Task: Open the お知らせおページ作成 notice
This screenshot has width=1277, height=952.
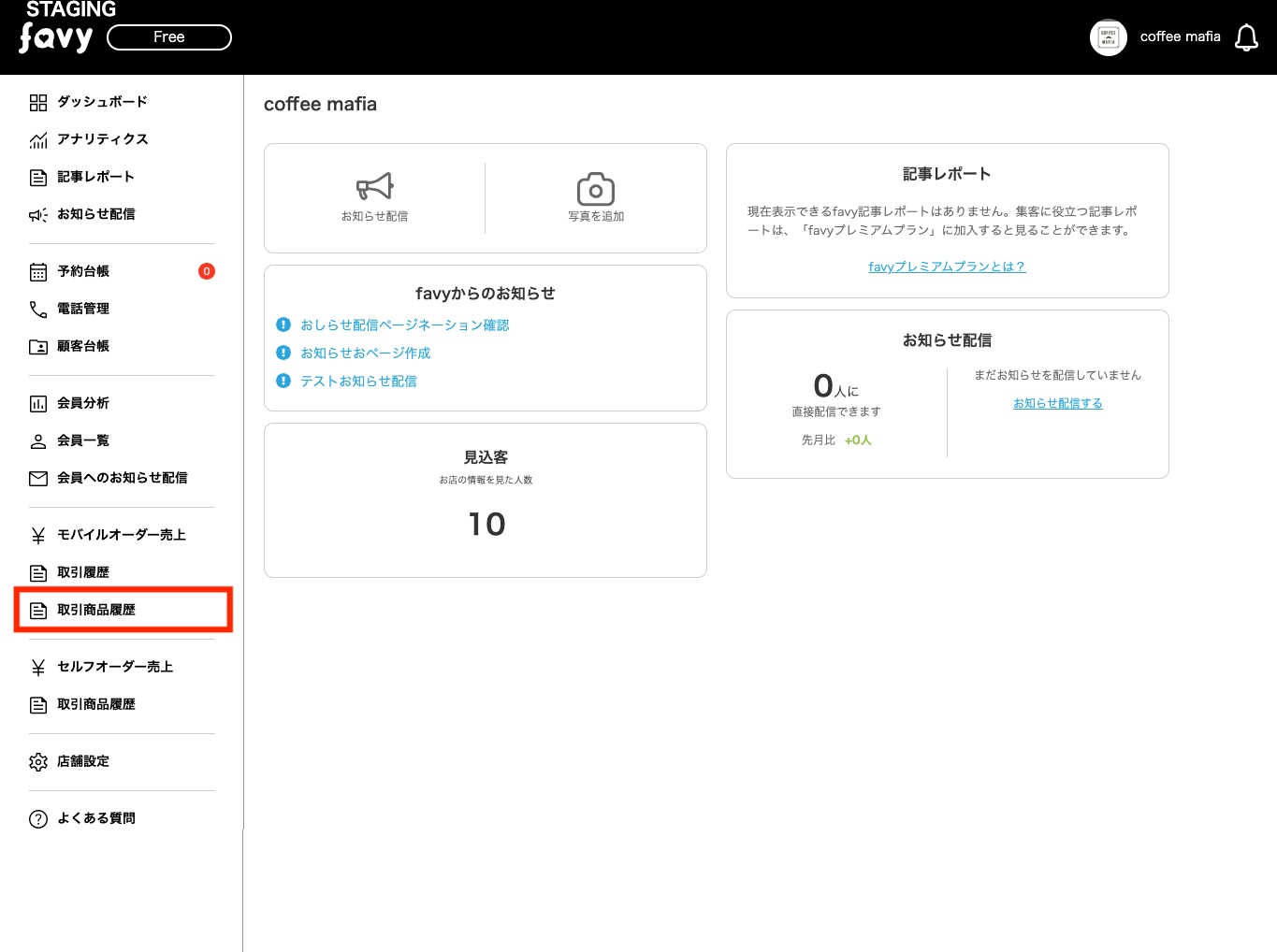Action: click(366, 353)
